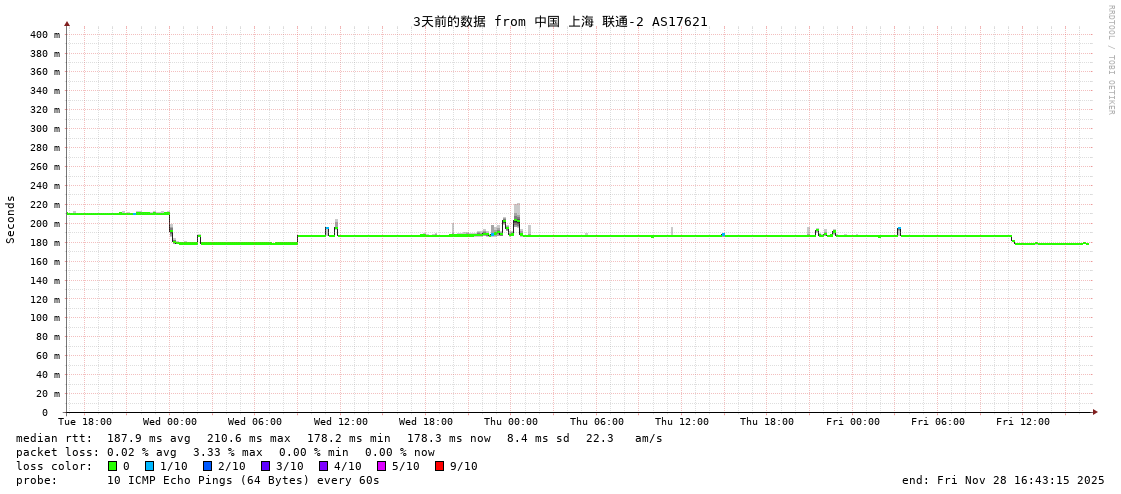The width and height of the screenshot is (1121, 494).
Task: Click the light blue 1/10 loss swatch
Action: [149, 466]
